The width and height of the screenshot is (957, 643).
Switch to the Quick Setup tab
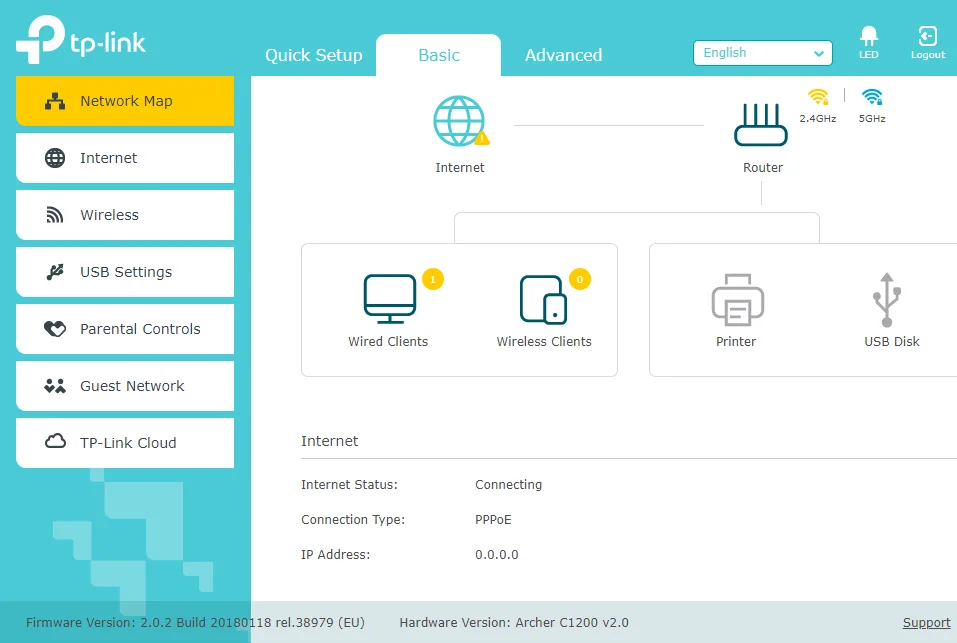tap(314, 55)
